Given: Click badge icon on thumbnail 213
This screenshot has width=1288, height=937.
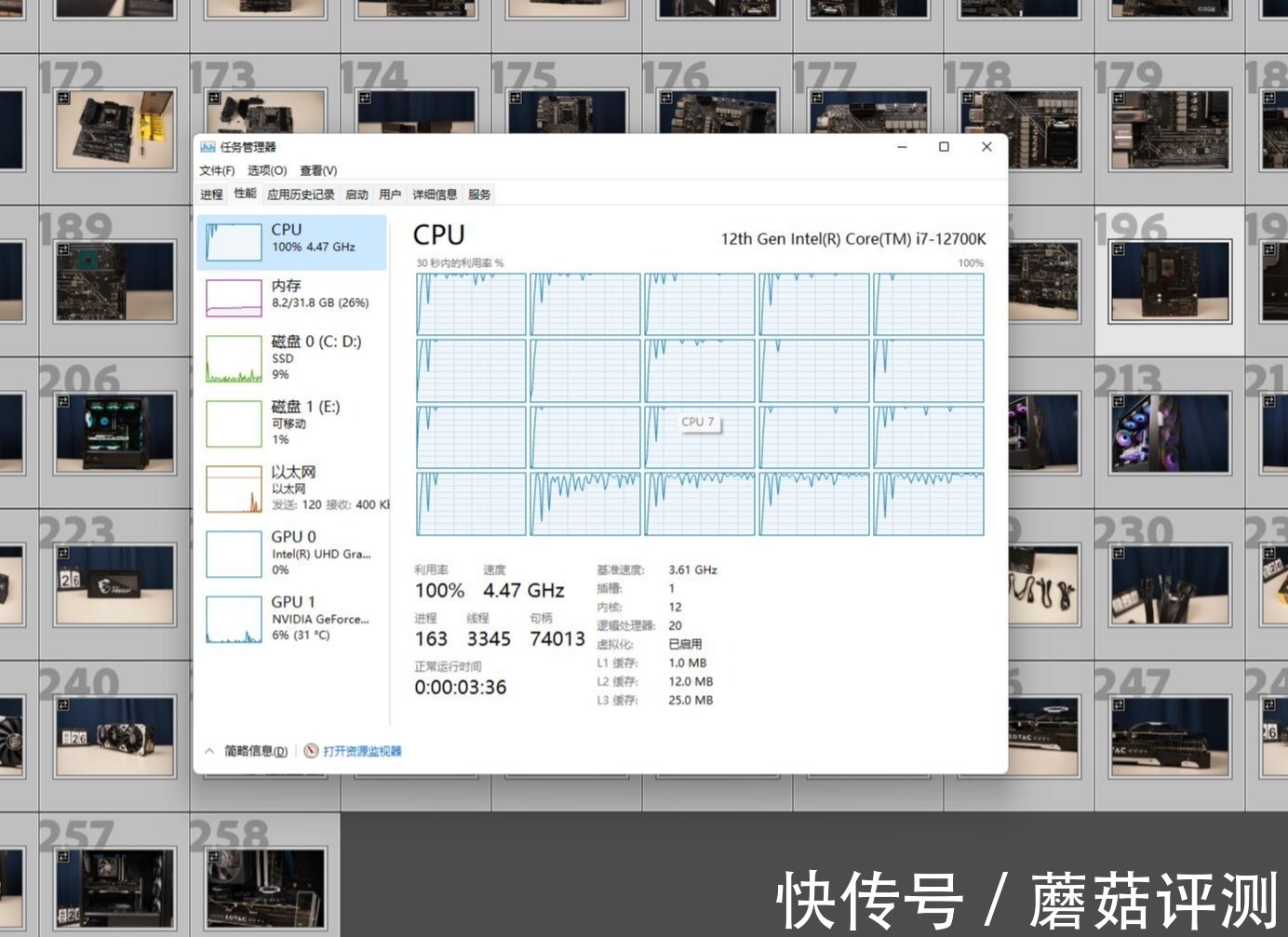Looking at the screenshot, I should click(1119, 401).
